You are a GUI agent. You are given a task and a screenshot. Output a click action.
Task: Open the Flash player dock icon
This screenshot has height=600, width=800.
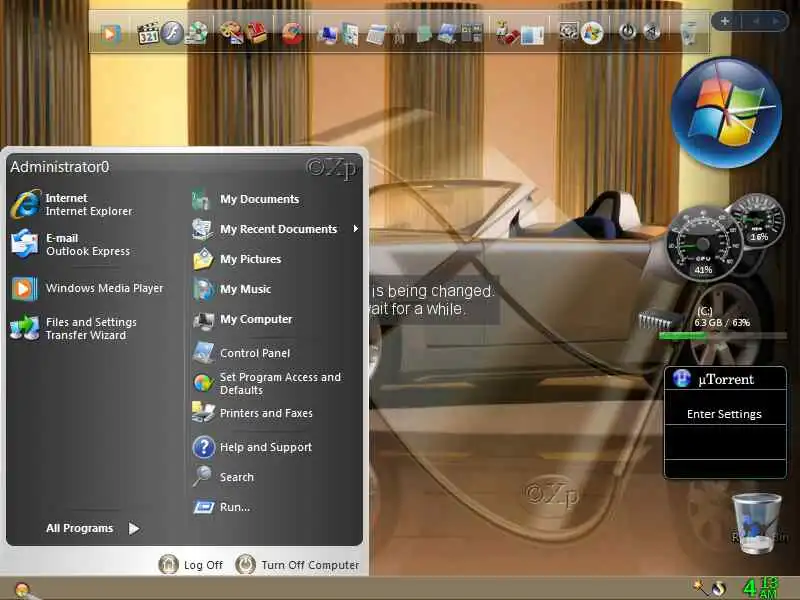point(172,33)
